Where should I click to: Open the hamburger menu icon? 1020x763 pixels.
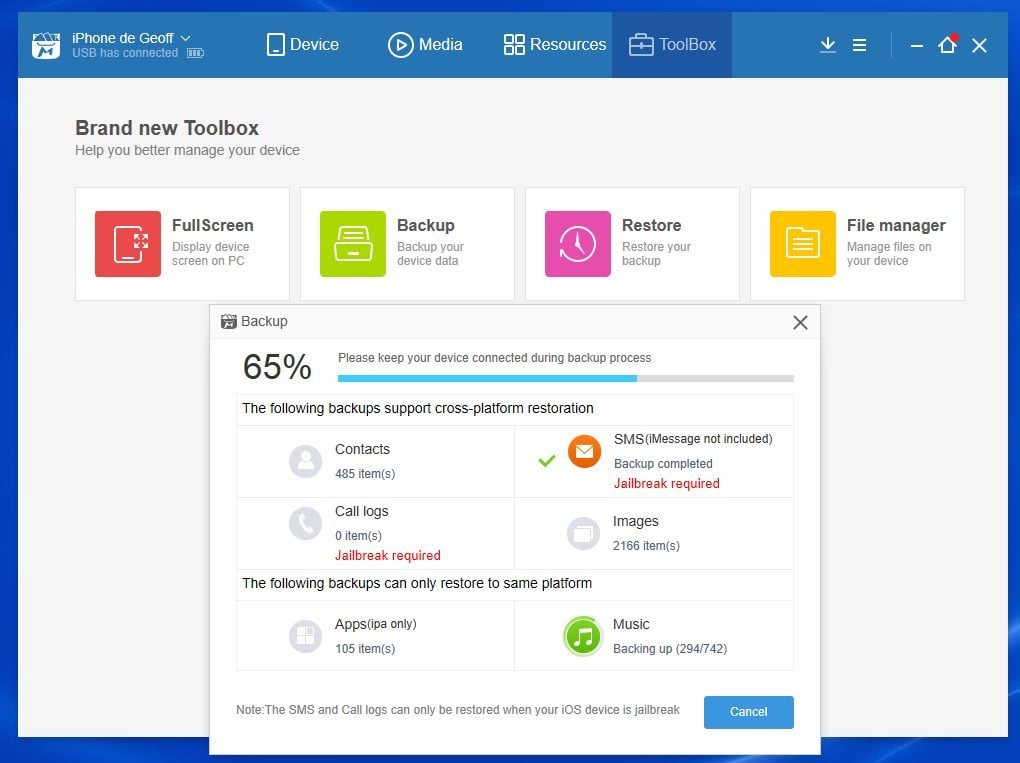coord(859,45)
